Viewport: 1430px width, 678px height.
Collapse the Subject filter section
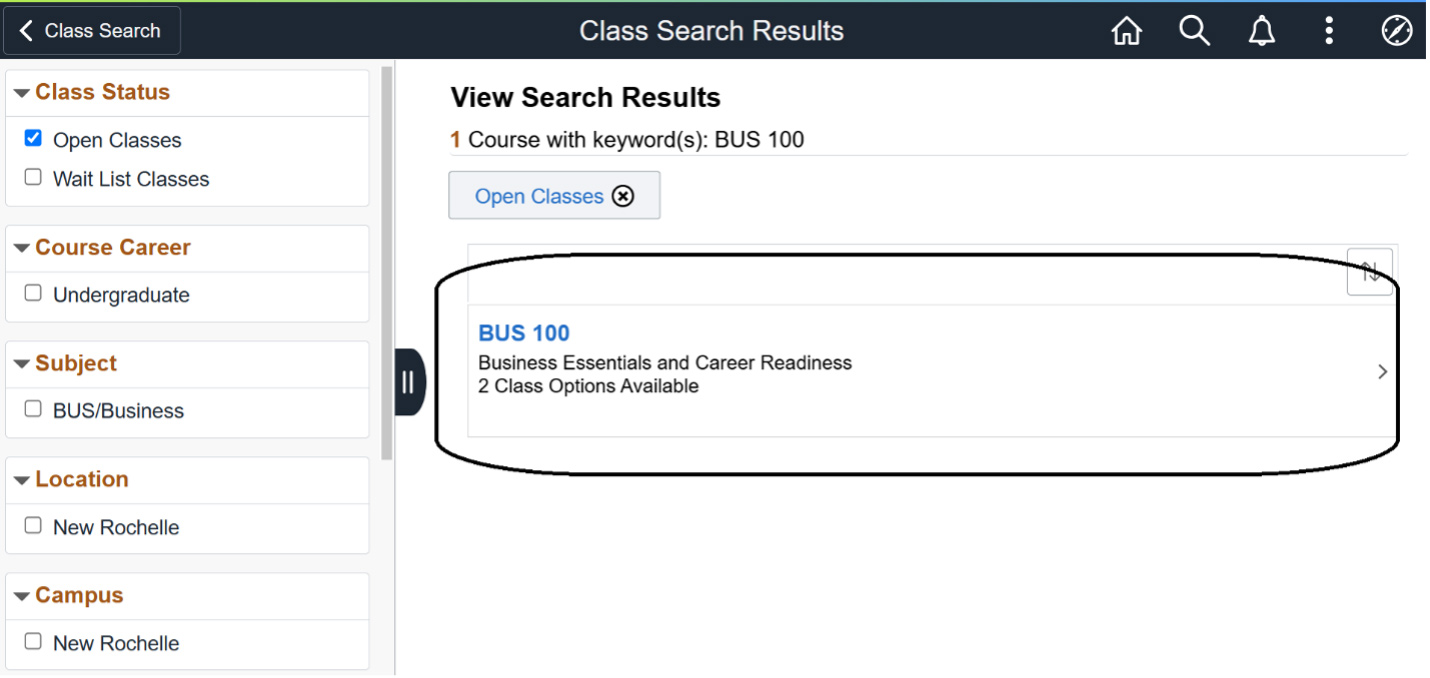point(22,364)
